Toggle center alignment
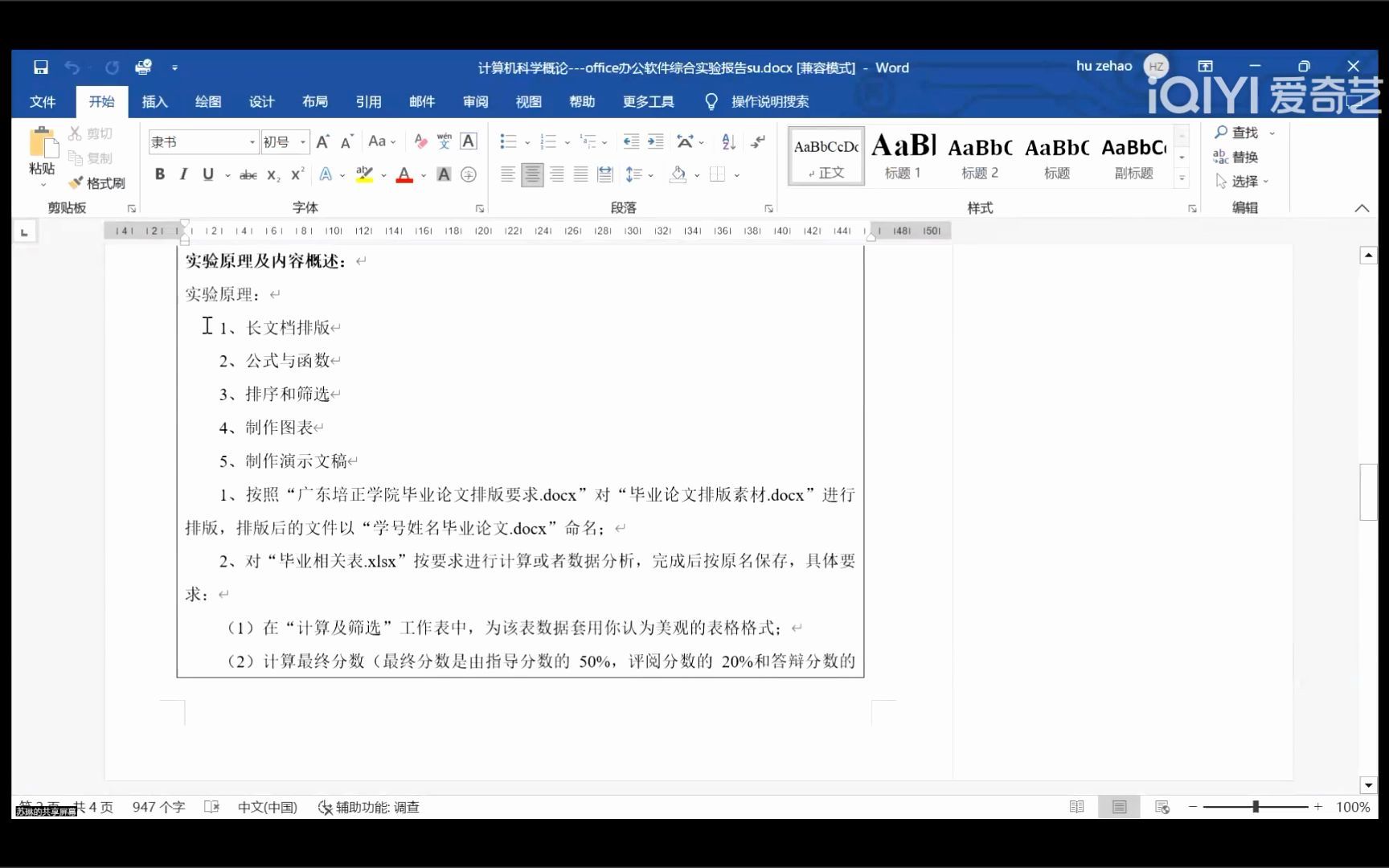1389x868 pixels. coord(532,174)
